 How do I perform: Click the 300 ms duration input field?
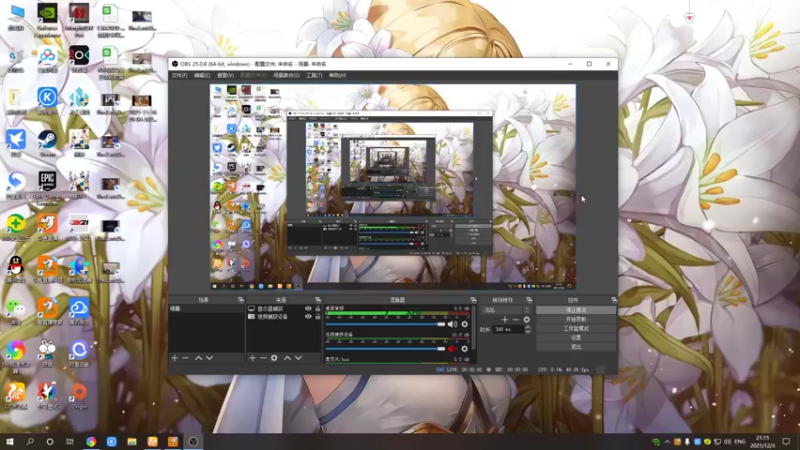click(x=508, y=330)
